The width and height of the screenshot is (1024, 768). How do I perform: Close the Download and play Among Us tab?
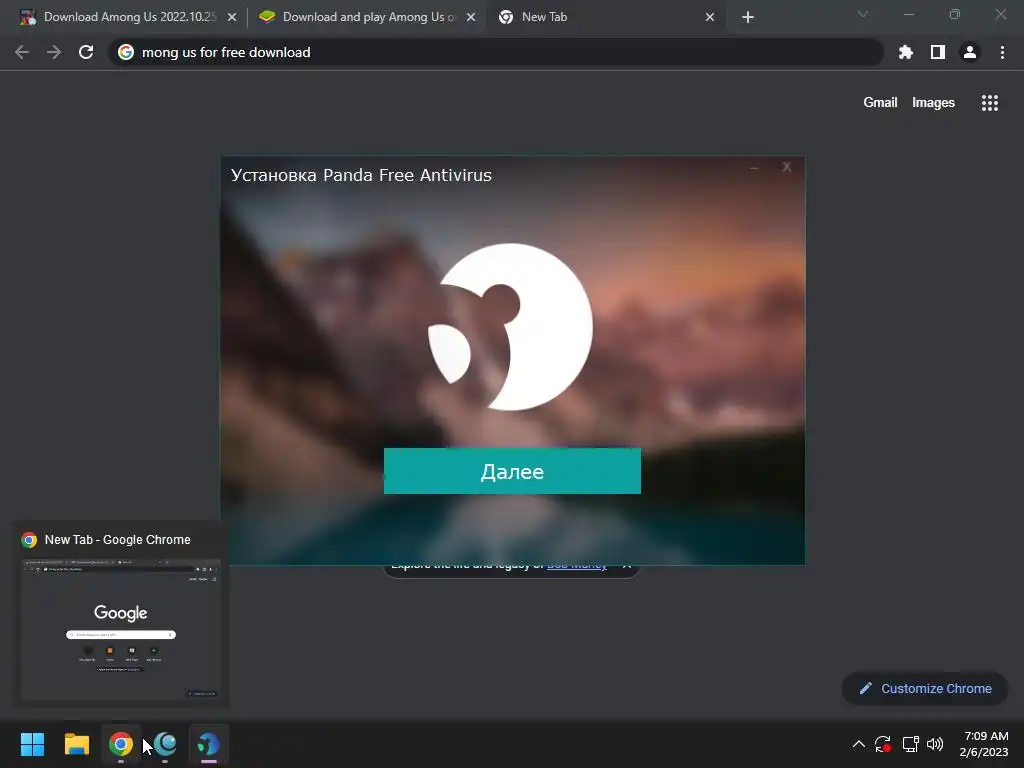click(471, 17)
